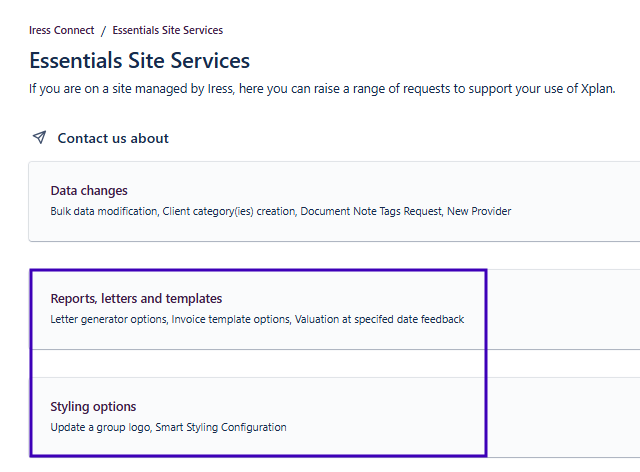Click Client category(ies) creation text

point(228,211)
